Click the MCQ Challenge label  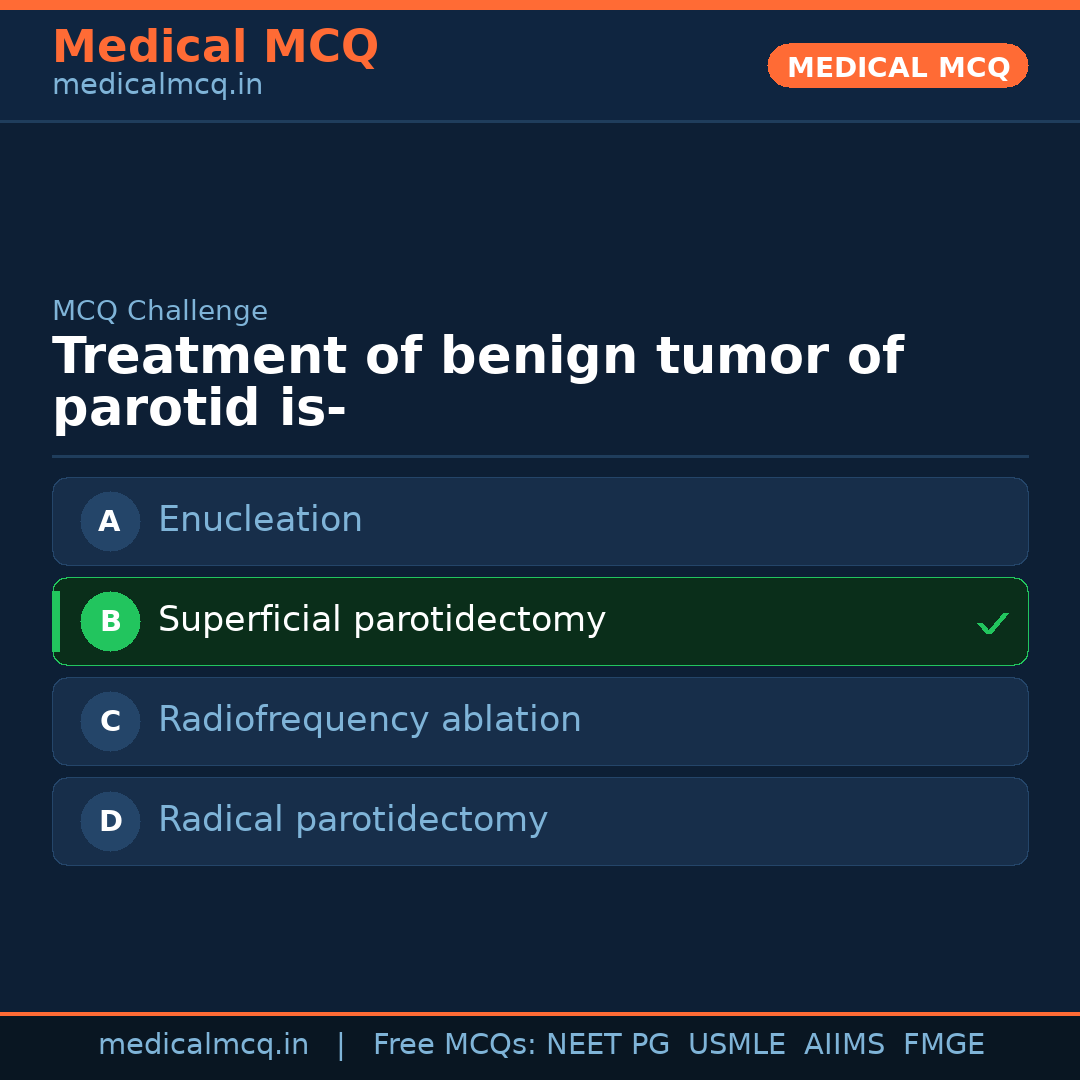pos(160,311)
